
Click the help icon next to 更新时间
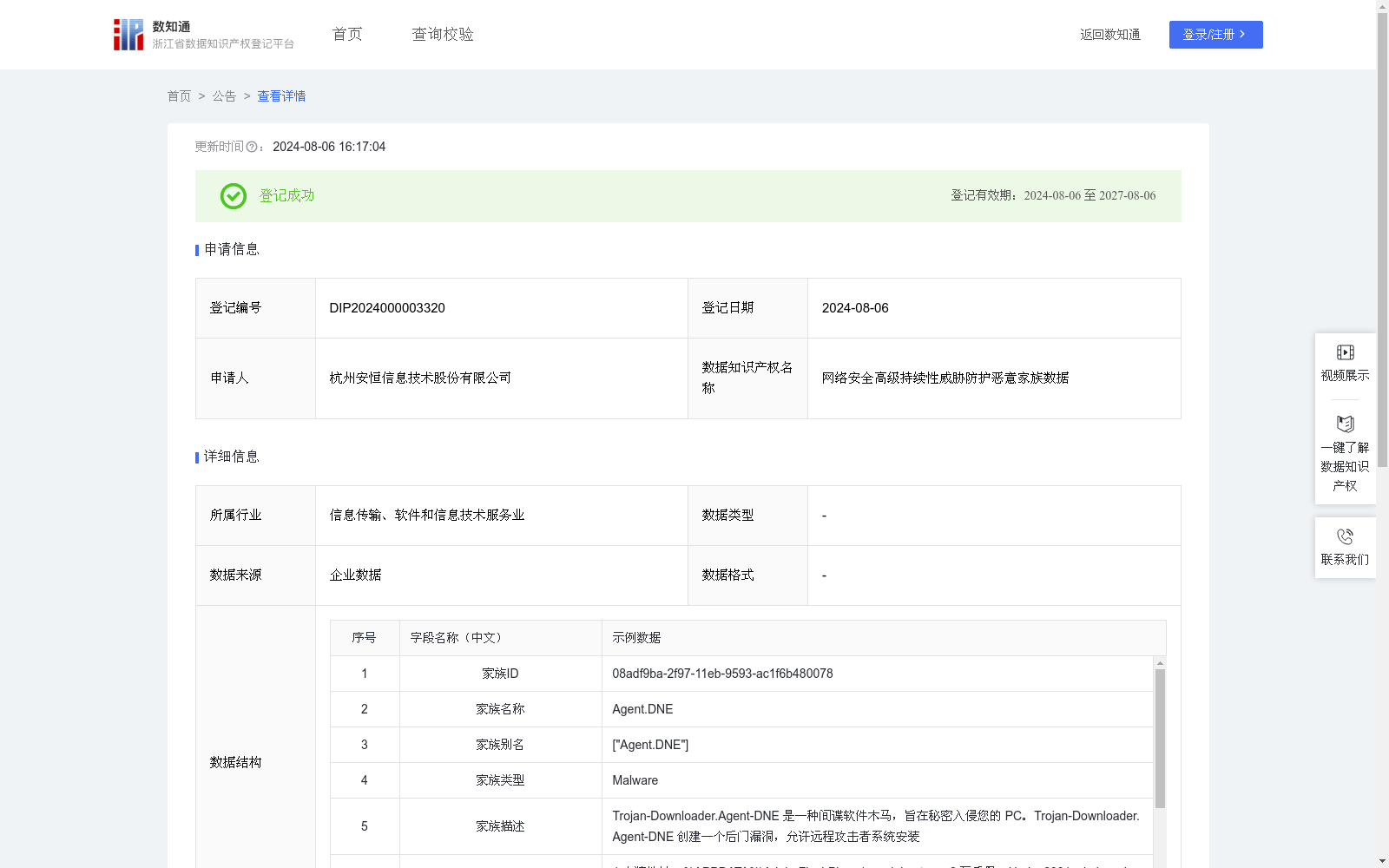(252, 147)
